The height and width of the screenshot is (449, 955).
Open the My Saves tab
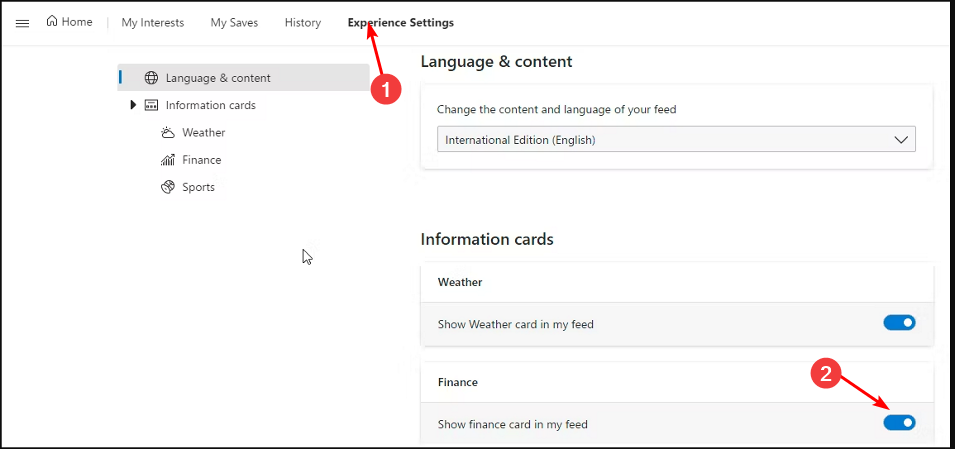click(x=235, y=22)
